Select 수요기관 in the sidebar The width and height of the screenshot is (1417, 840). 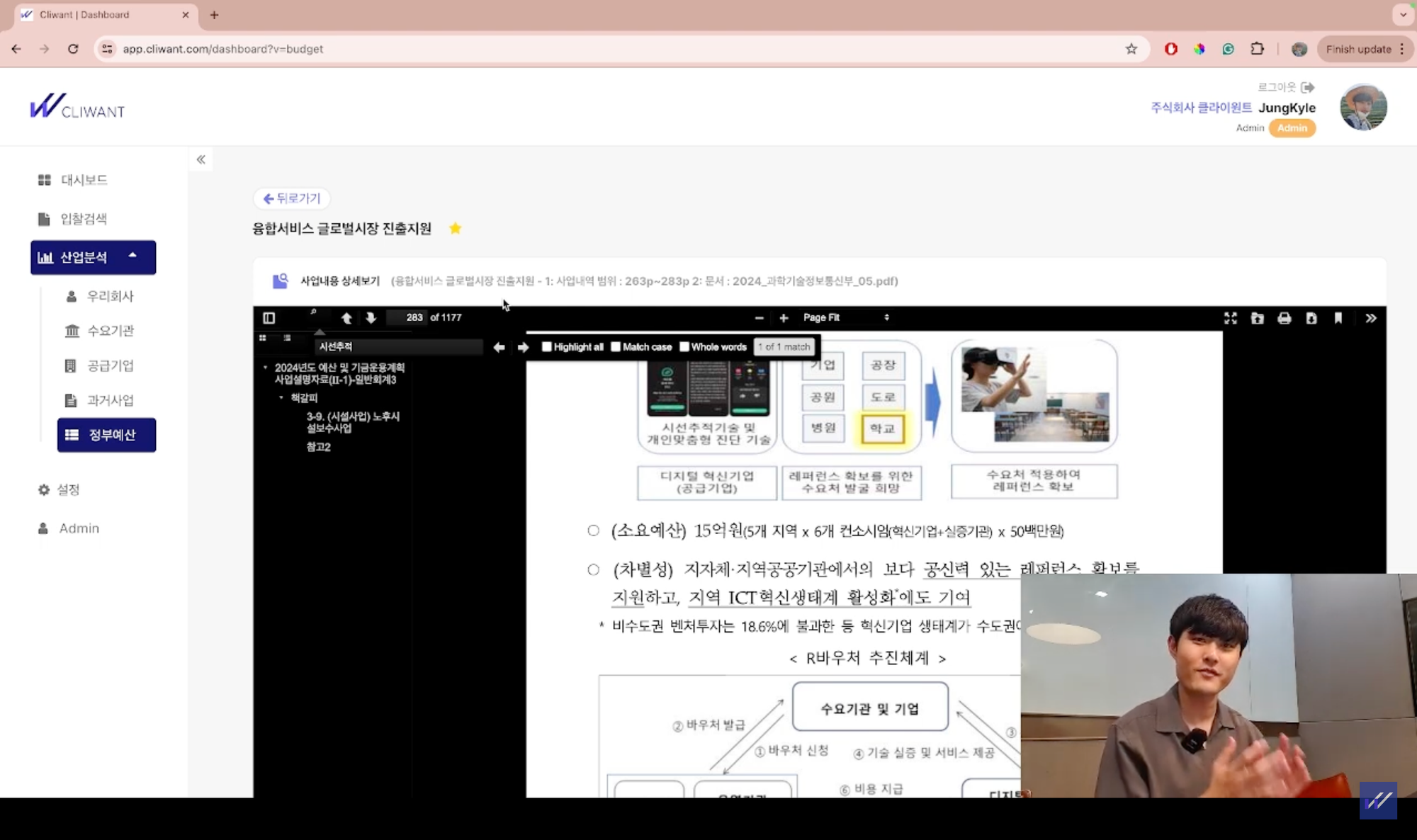coord(110,331)
